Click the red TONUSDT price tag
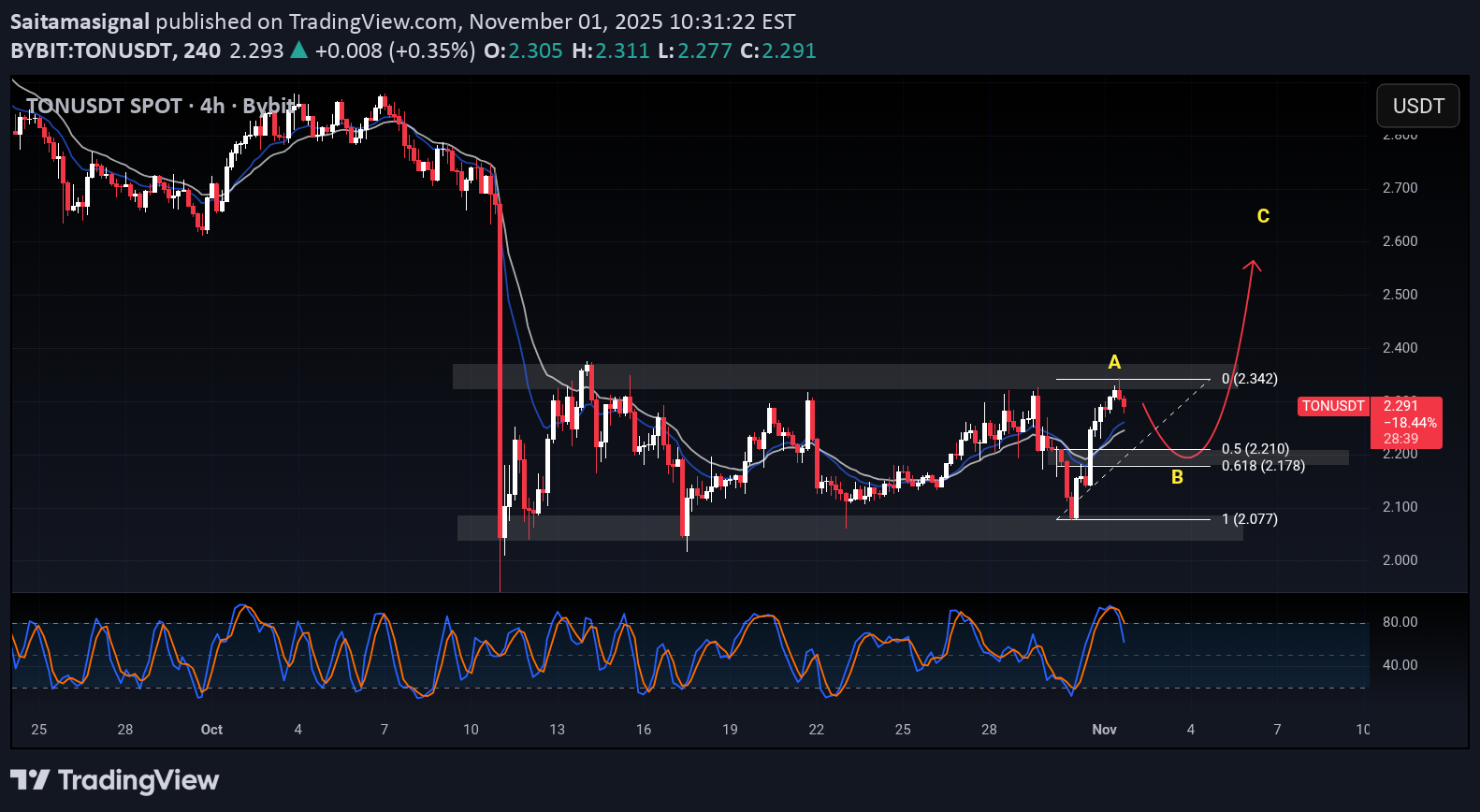Image resolution: width=1480 pixels, height=812 pixels. (1333, 406)
